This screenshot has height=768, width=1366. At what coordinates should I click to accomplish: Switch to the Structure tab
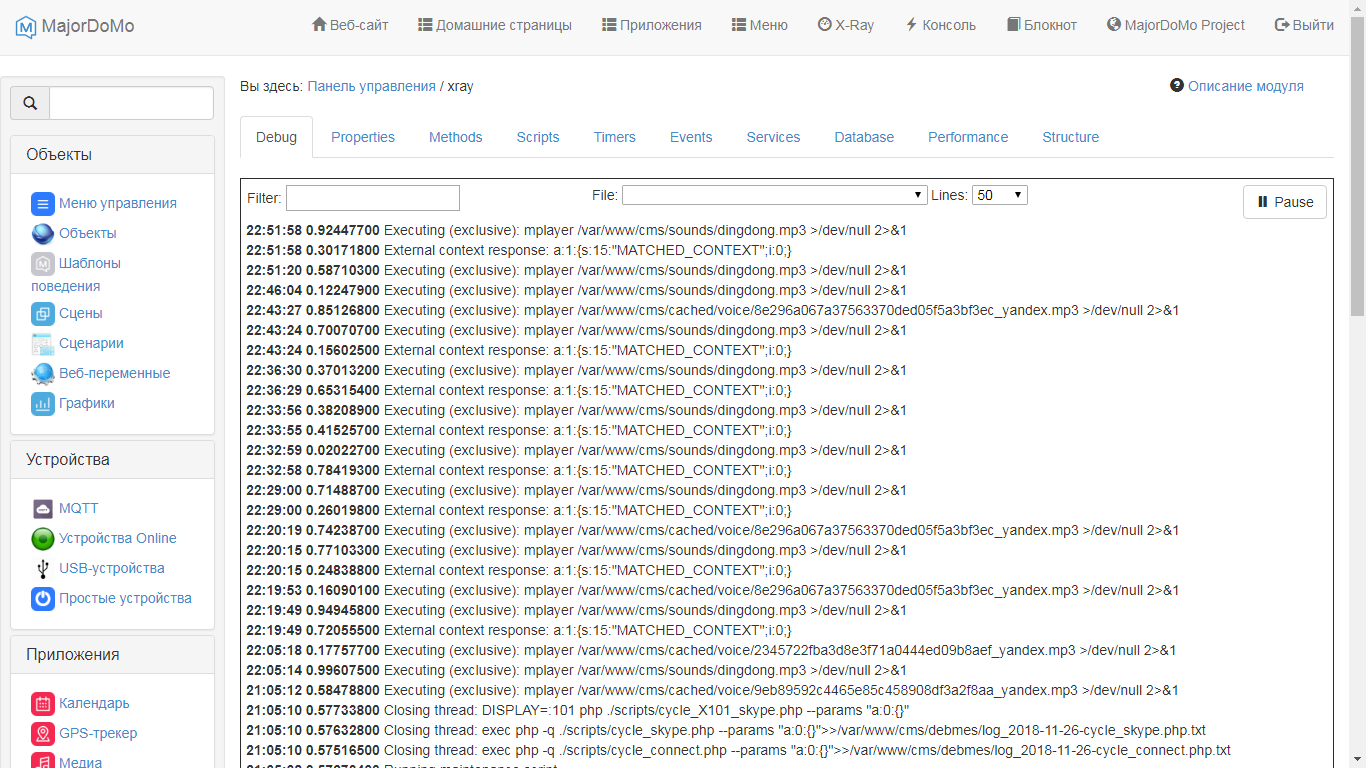[1071, 137]
